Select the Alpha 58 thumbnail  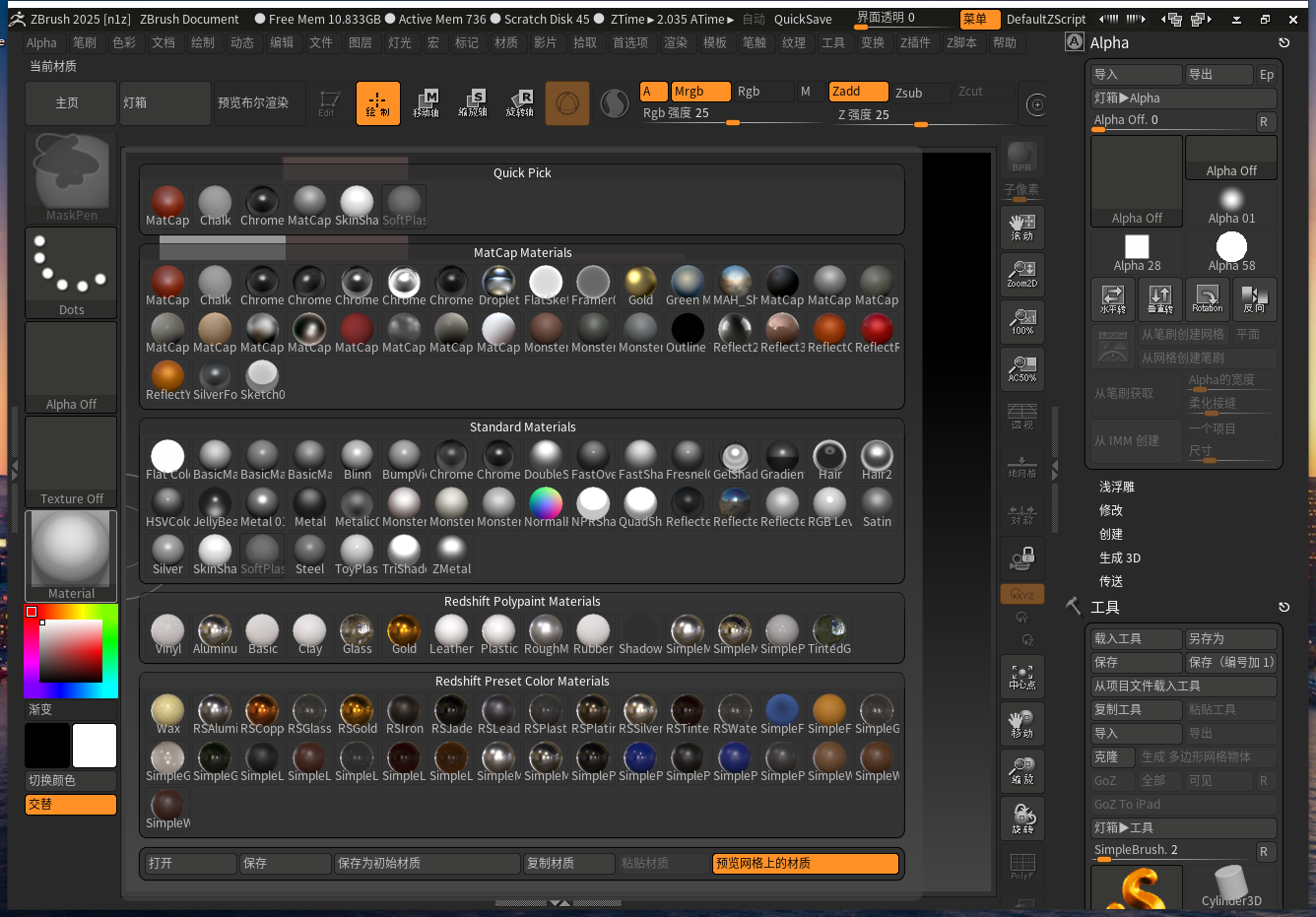[1231, 252]
